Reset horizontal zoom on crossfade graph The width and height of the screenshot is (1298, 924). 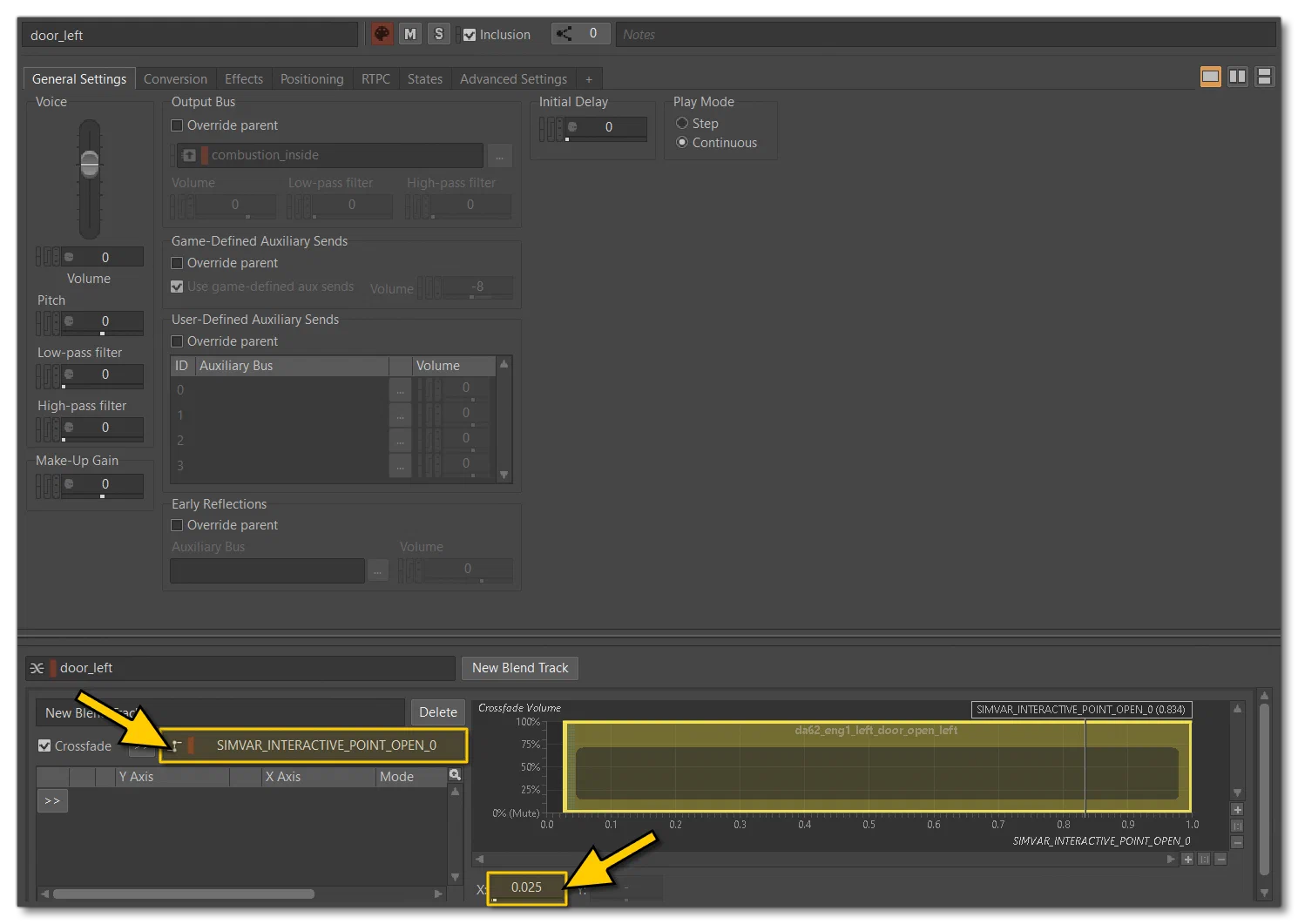coord(1204,860)
